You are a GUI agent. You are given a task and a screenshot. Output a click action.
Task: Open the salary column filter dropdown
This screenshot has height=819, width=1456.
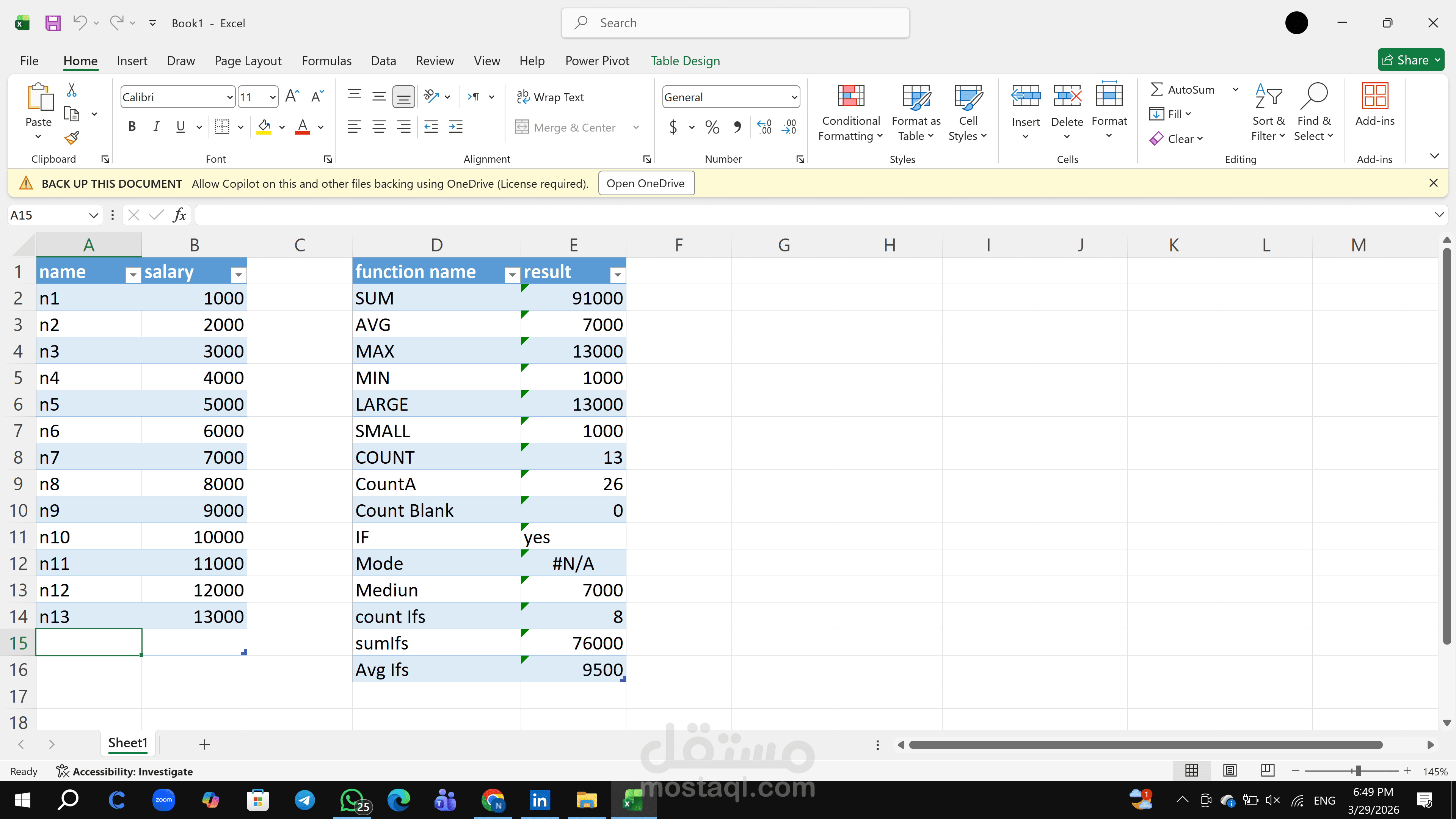click(x=238, y=275)
